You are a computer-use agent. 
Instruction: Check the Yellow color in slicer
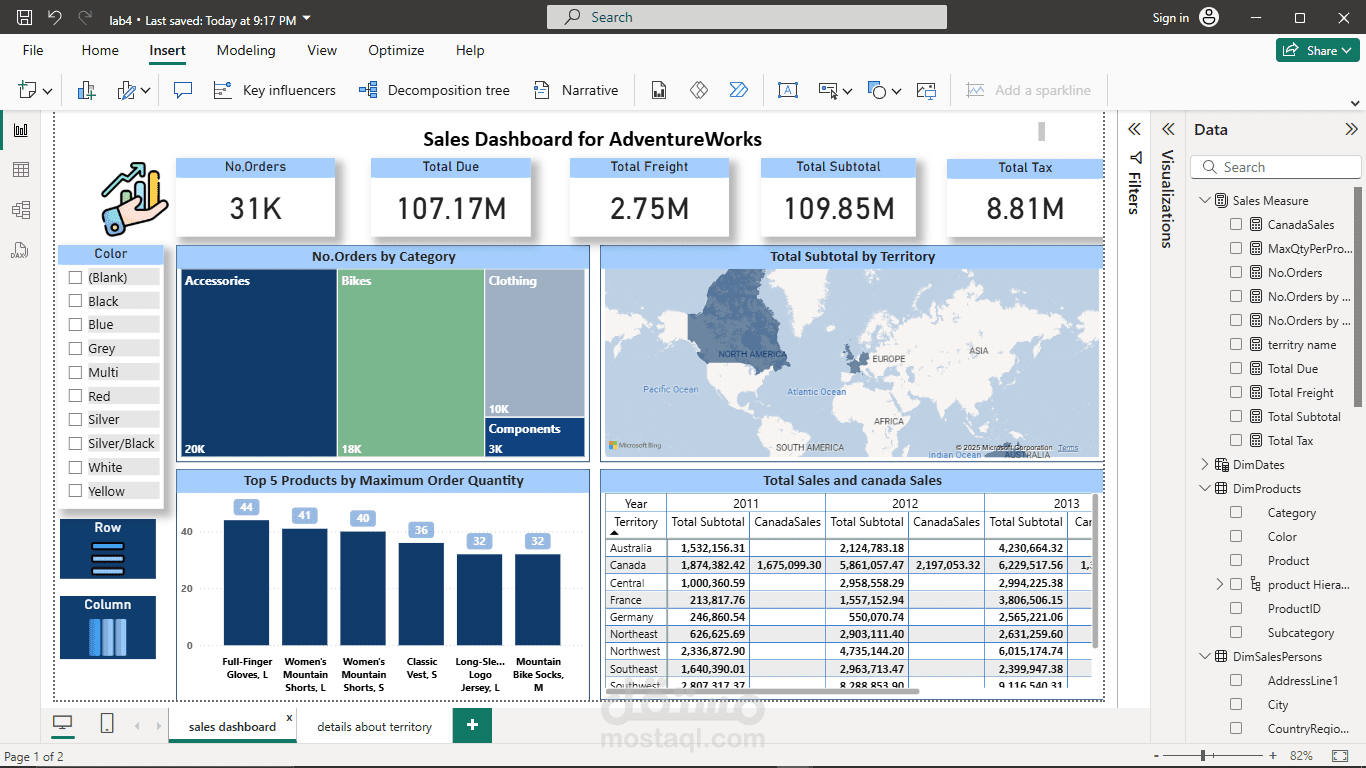[75, 491]
